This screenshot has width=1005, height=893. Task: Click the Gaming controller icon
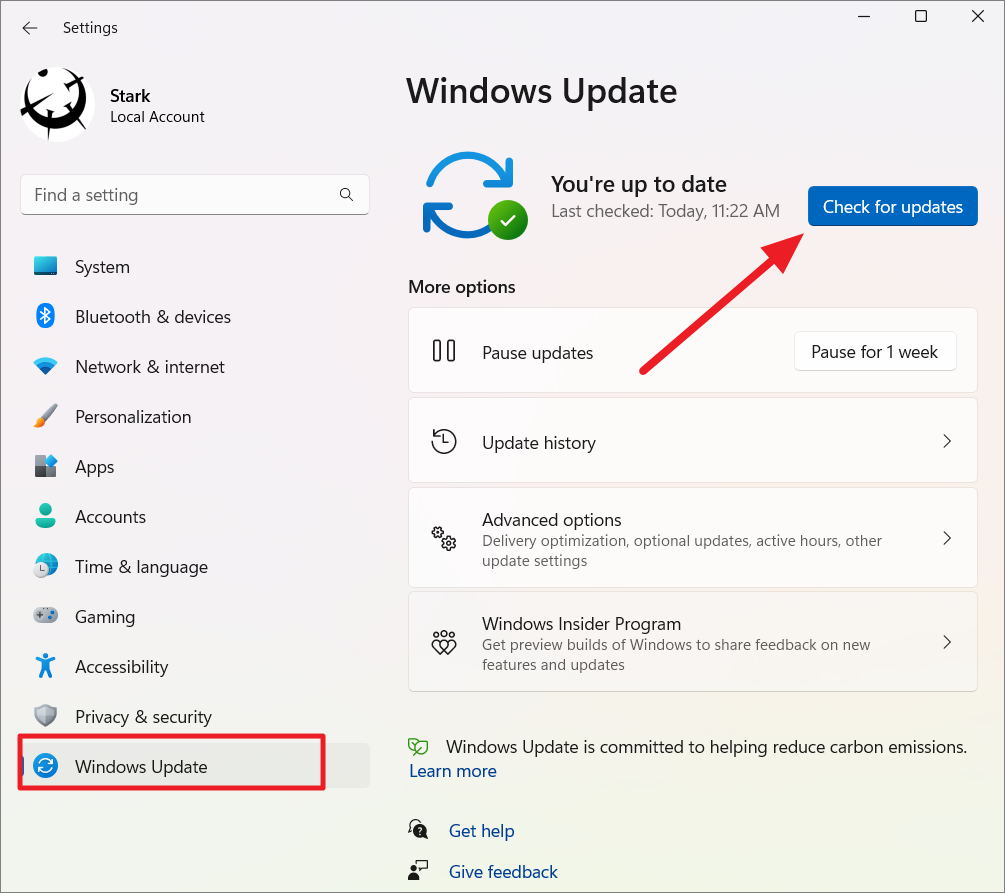(x=46, y=616)
